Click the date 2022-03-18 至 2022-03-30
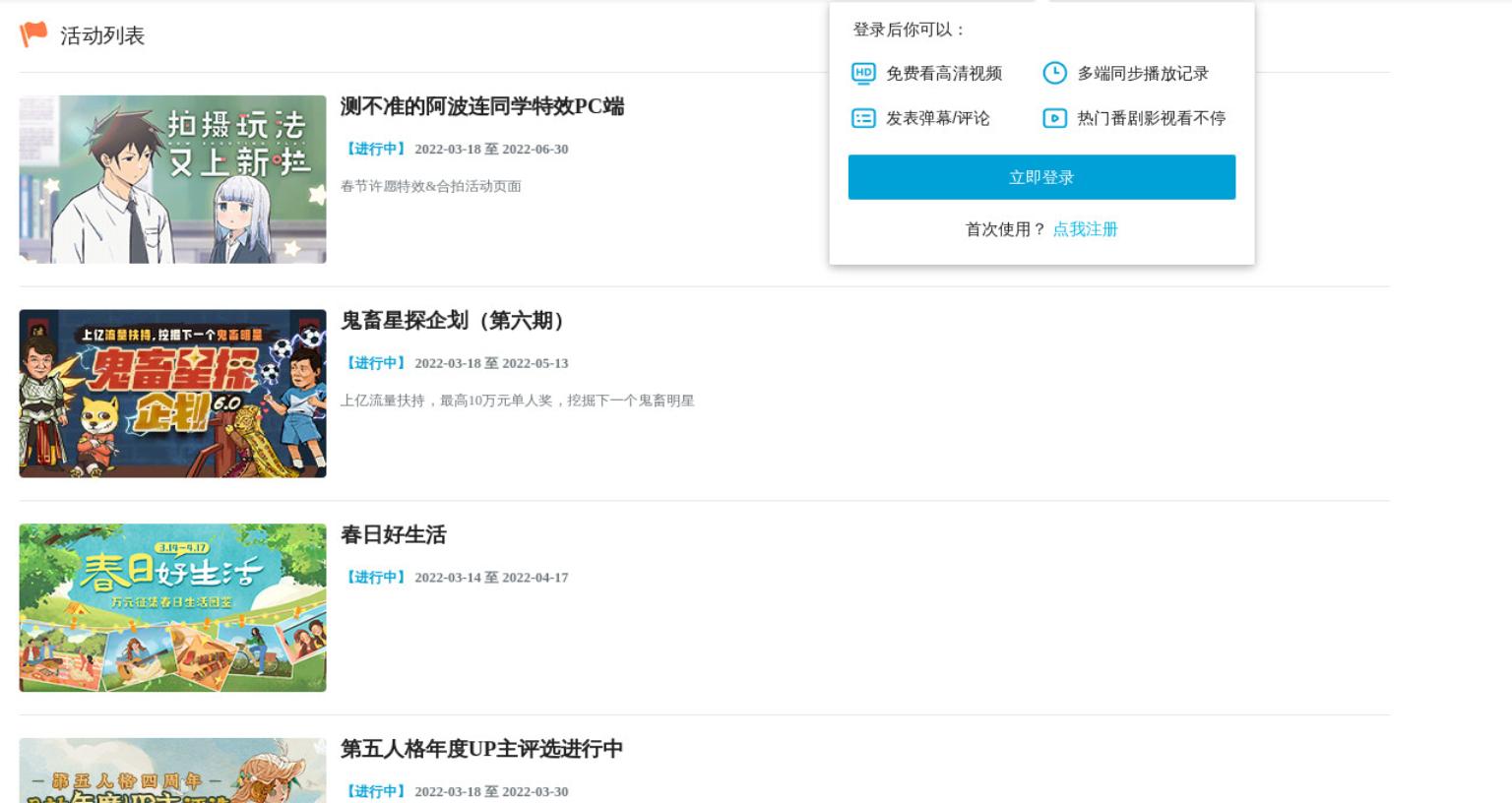Viewport: 1512px width, 803px height. (x=491, y=791)
